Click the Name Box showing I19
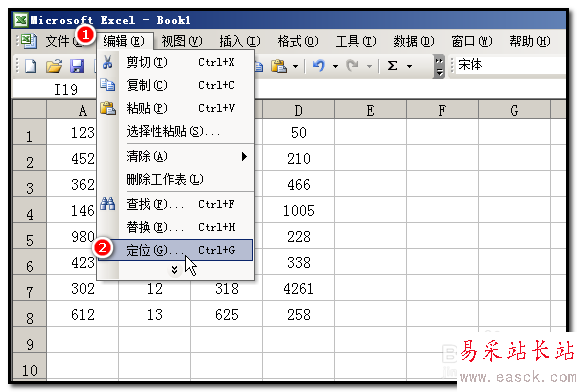This screenshot has height=392, width=577. tap(54, 89)
